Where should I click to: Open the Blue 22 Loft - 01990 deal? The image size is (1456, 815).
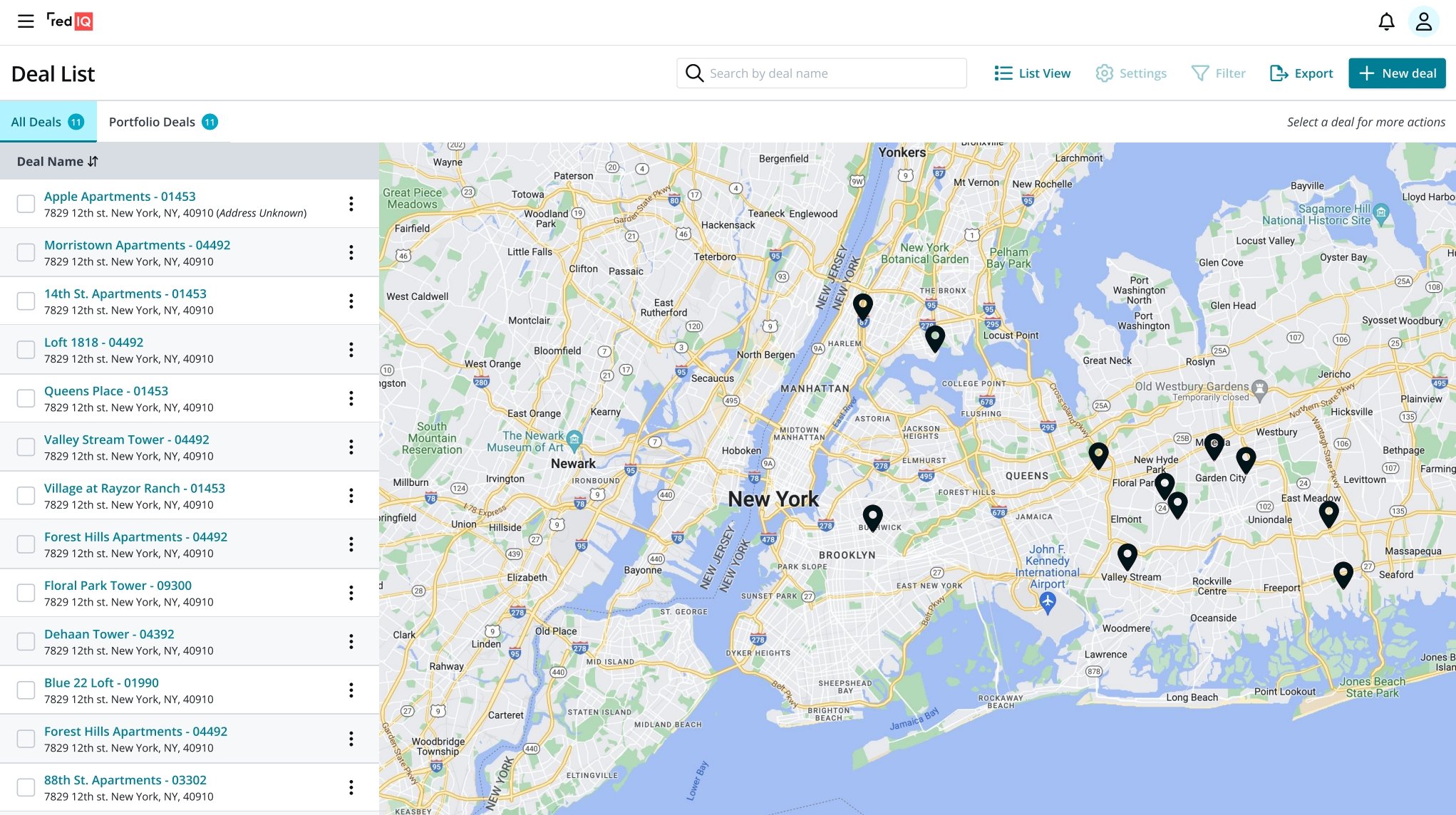tap(101, 682)
